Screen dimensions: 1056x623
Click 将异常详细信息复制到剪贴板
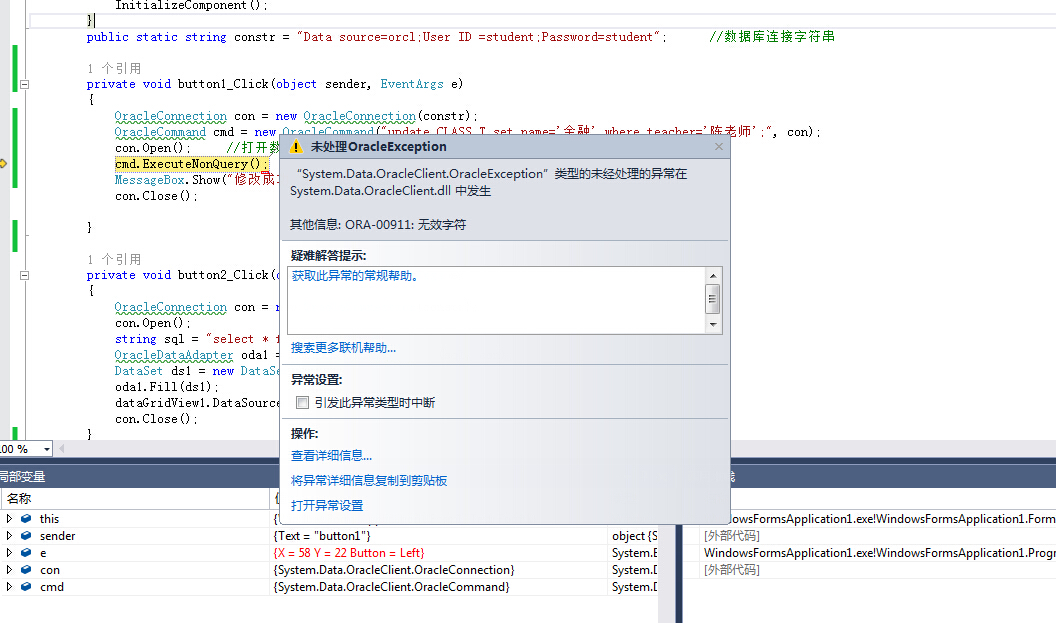(369, 481)
